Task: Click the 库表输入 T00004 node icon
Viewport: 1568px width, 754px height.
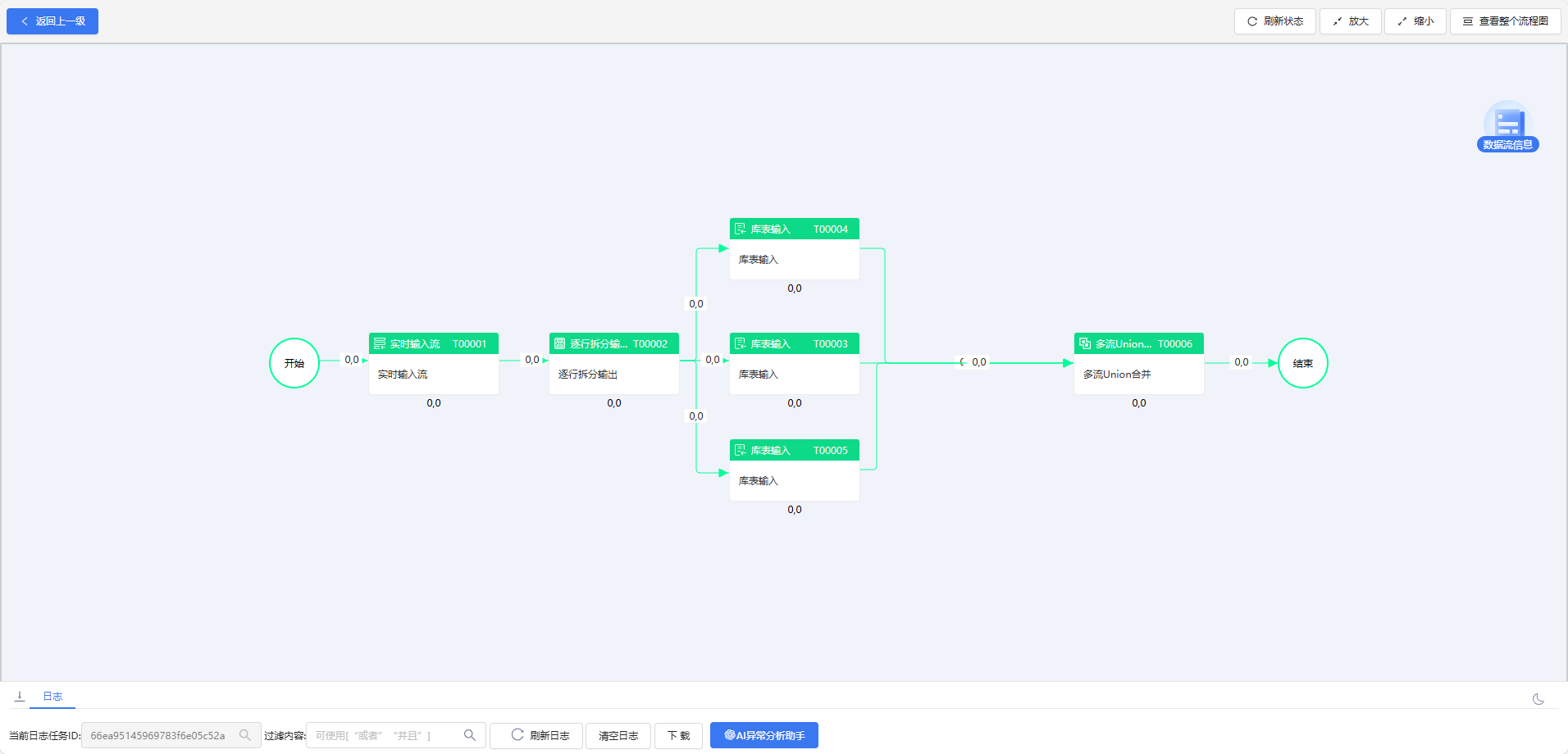Action: 741,229
